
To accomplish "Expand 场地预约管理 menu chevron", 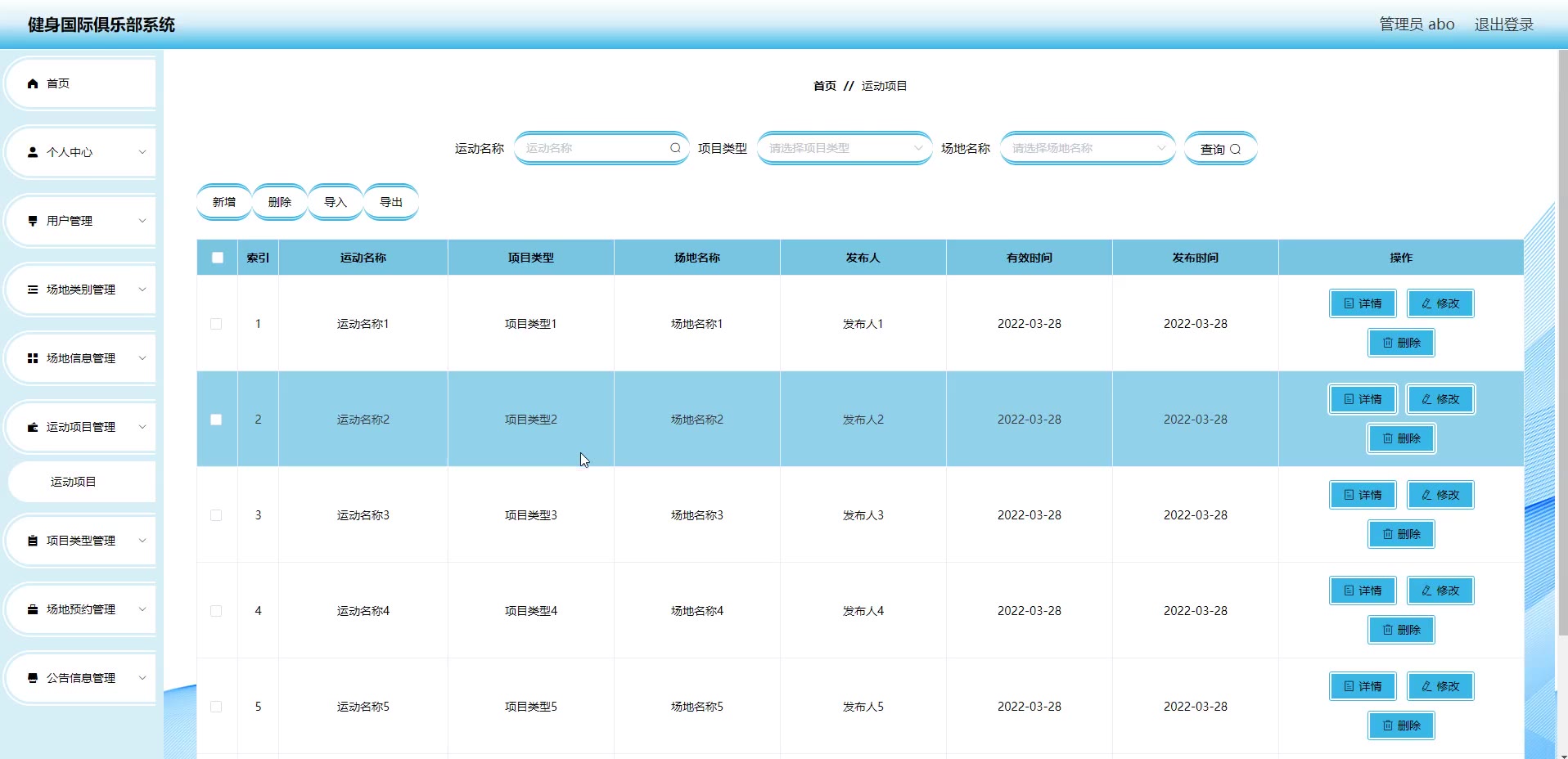I will coord(142,609).
